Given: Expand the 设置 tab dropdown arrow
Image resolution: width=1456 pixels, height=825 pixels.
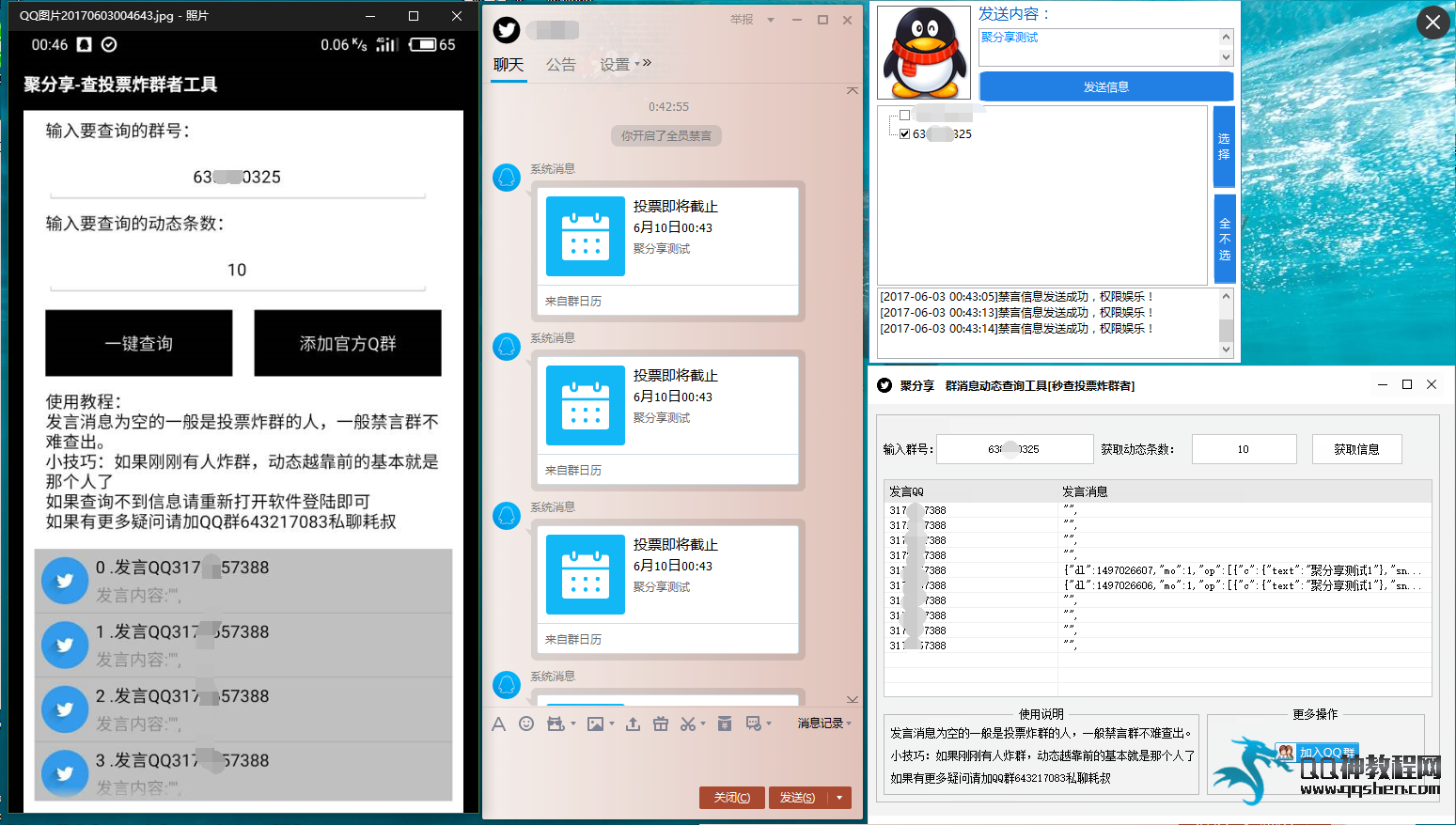Looking at the screenshot, I should tap(637, 64).
